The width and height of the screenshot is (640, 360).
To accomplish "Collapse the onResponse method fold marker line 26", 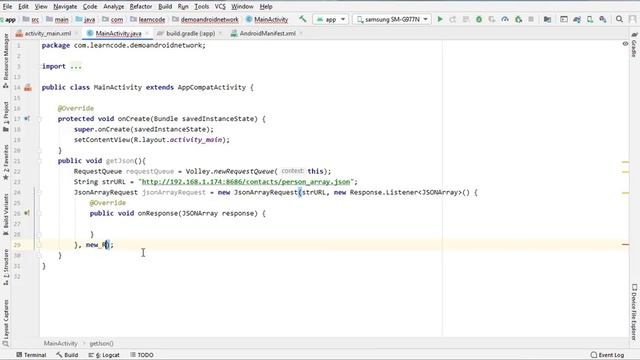I will [40, 213].
